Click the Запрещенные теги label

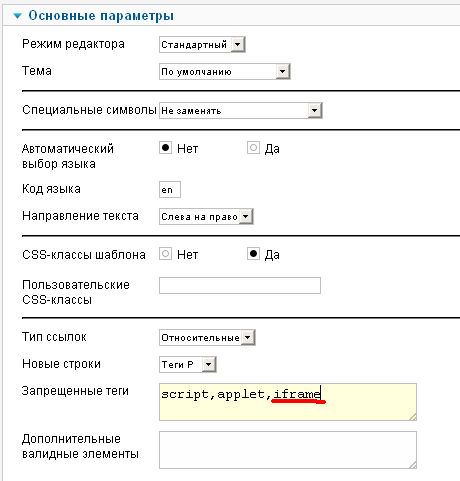(x=75, y=391)
